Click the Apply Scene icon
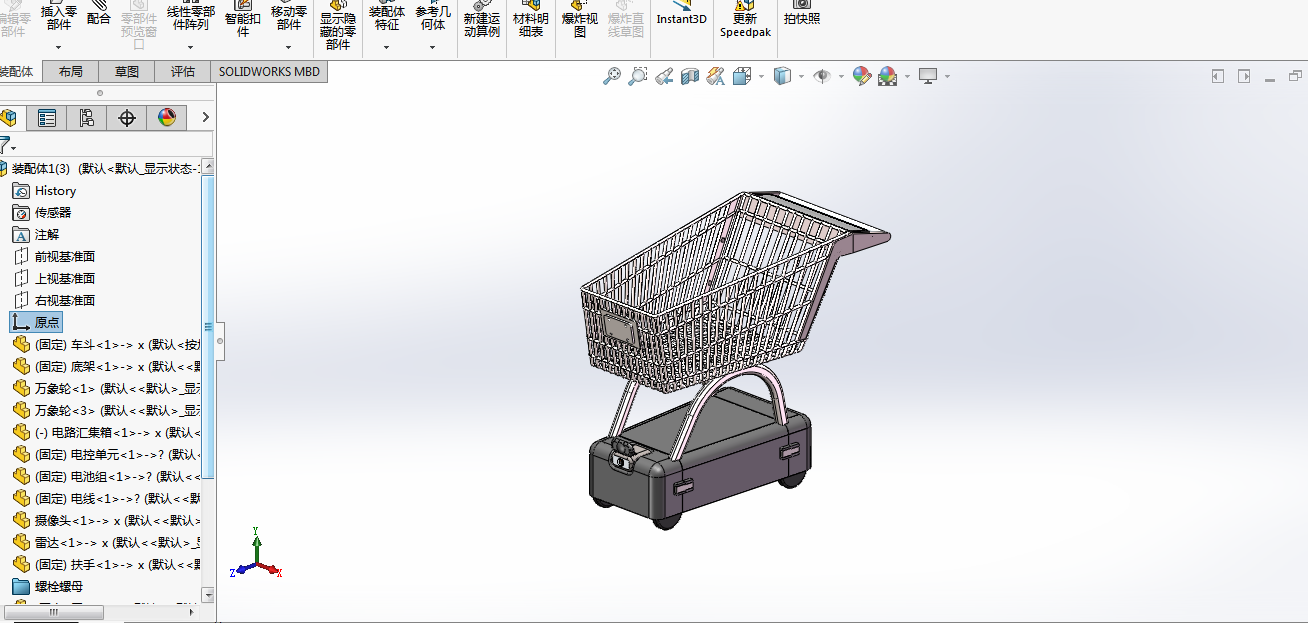Screen dimensions: 1308x623 (888, 76)
